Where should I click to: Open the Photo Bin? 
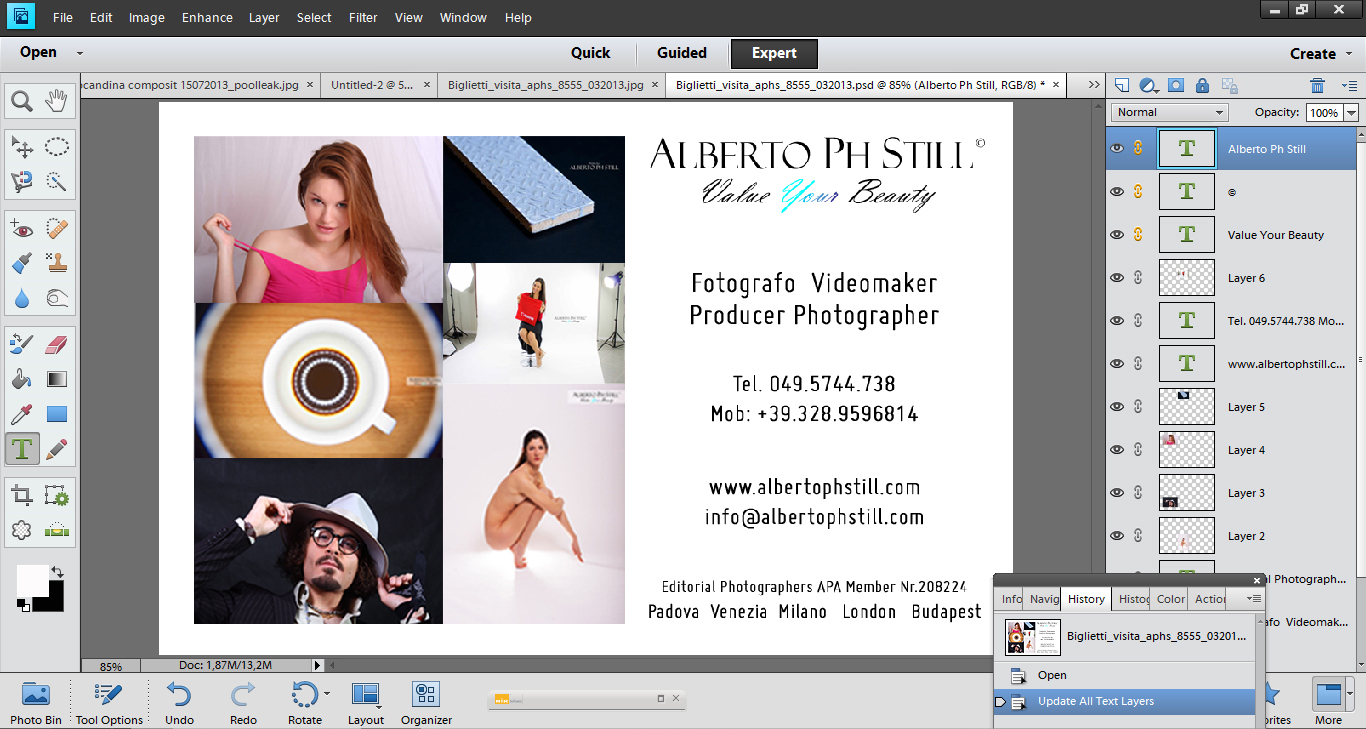click(x=35, y=702)
